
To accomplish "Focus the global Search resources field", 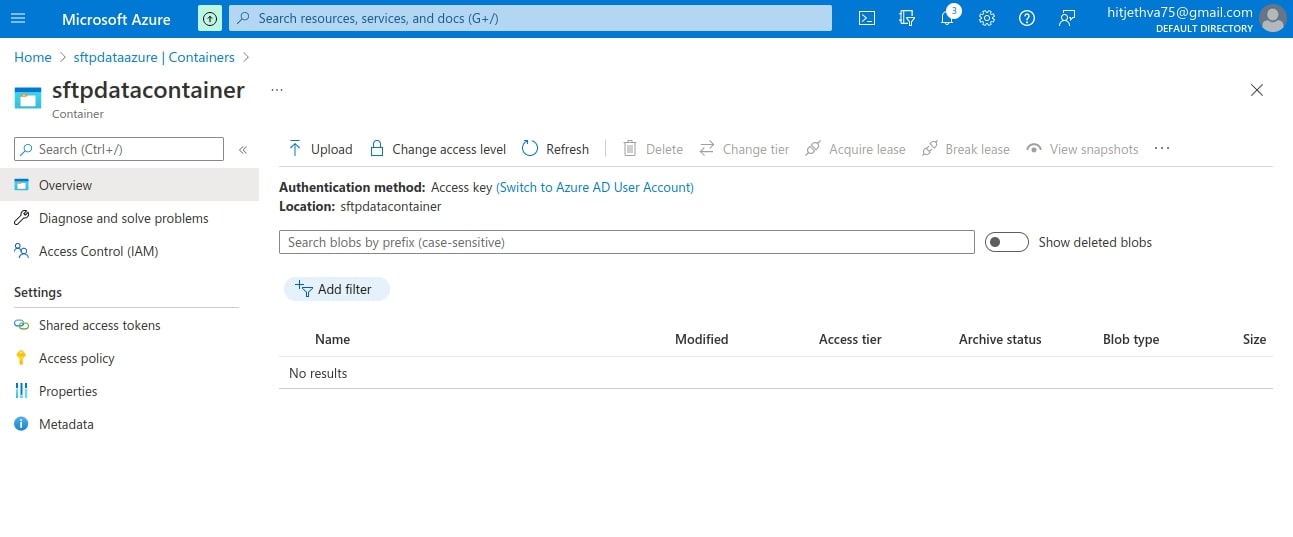I will pyautogui.click(x=530, y=18).
